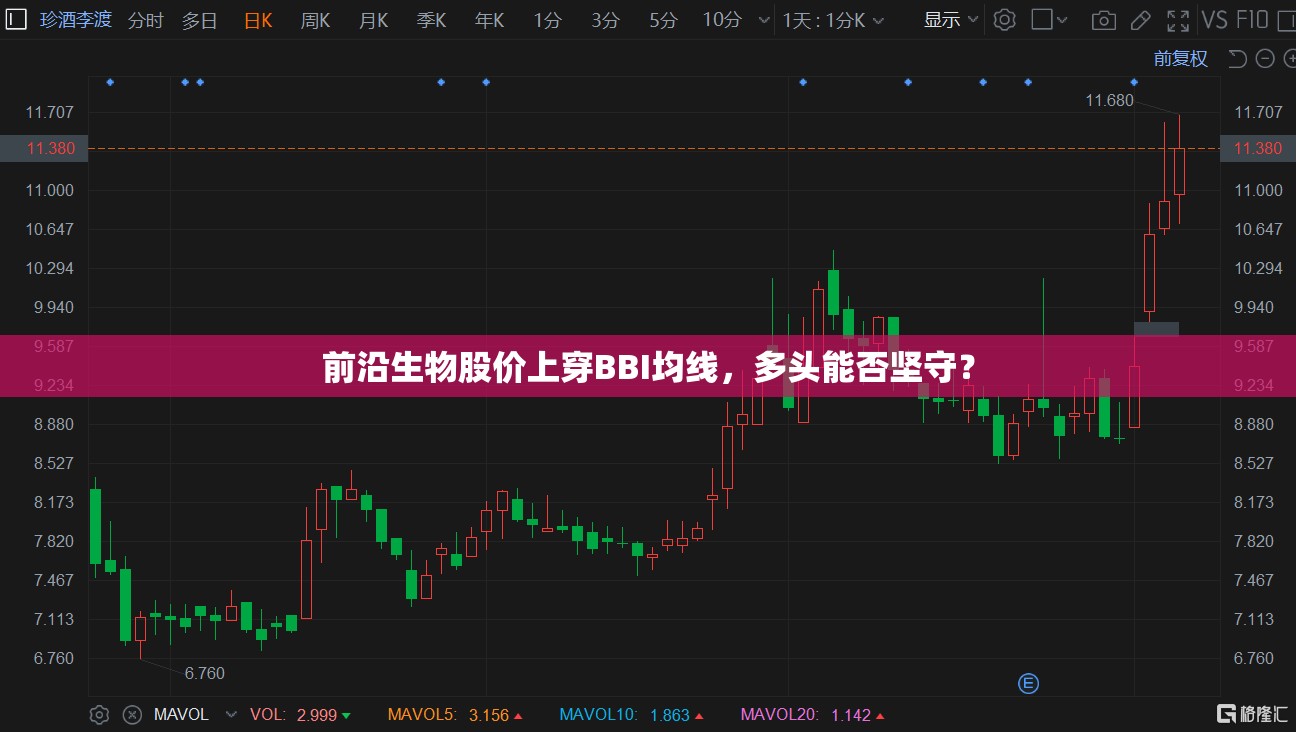Viewport: 1296px width, 732px height.
Task: Click the last blue diamond marker at chart top
Action: pyautogui.click(x=1134, y=82)
